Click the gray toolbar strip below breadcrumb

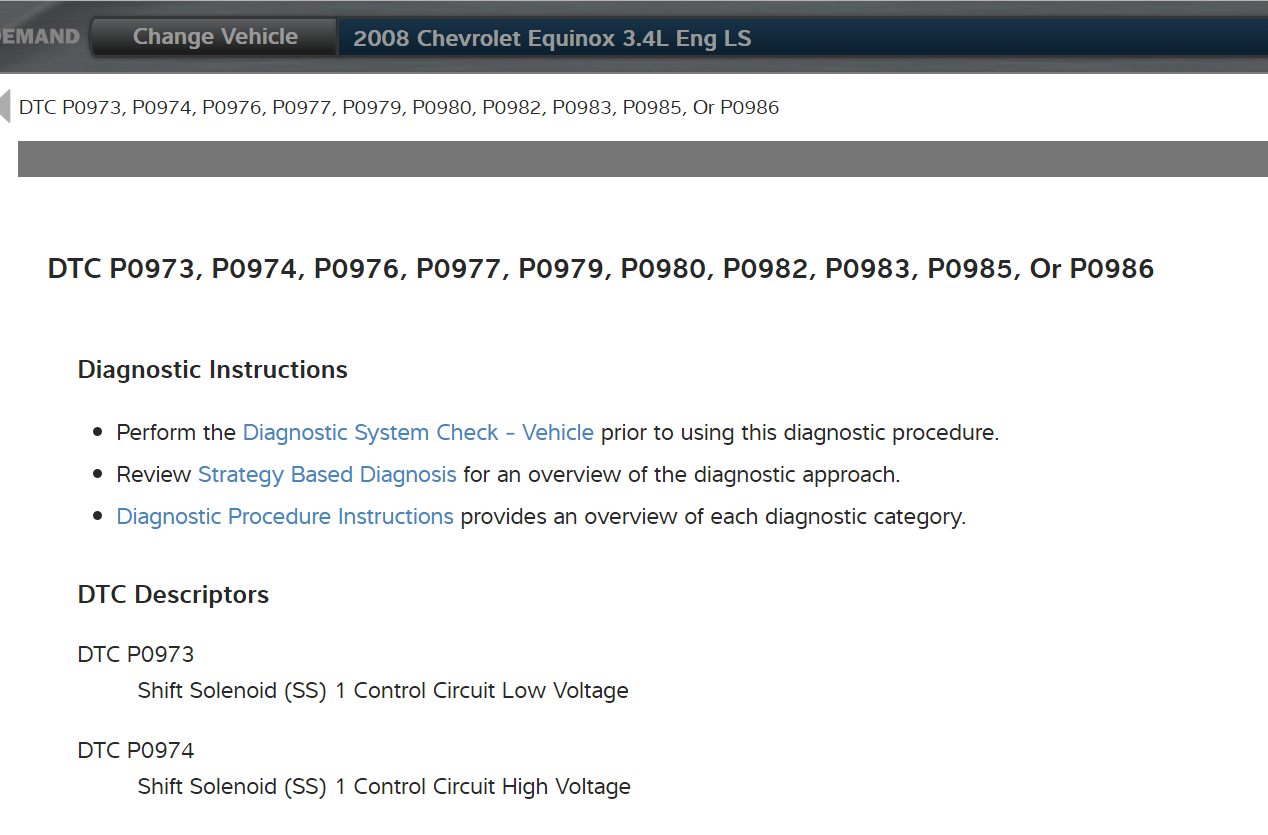[x=640, y=159]
